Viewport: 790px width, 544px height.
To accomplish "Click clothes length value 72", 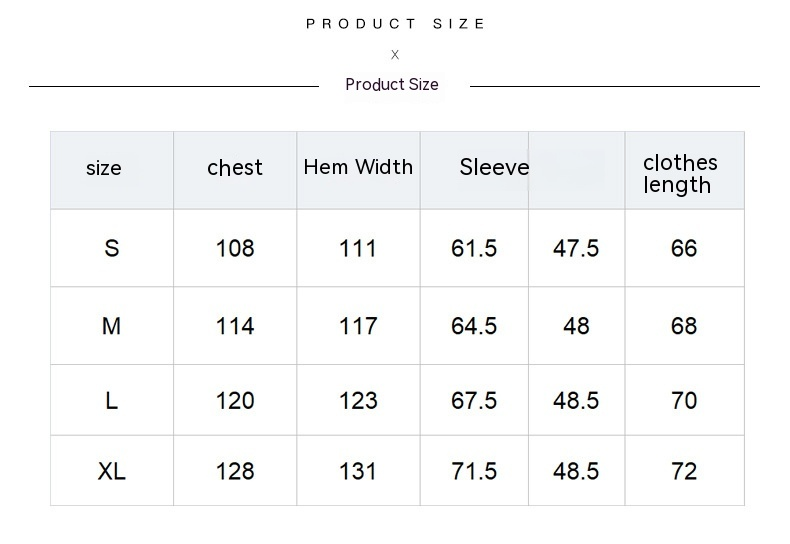I will 684,471.
